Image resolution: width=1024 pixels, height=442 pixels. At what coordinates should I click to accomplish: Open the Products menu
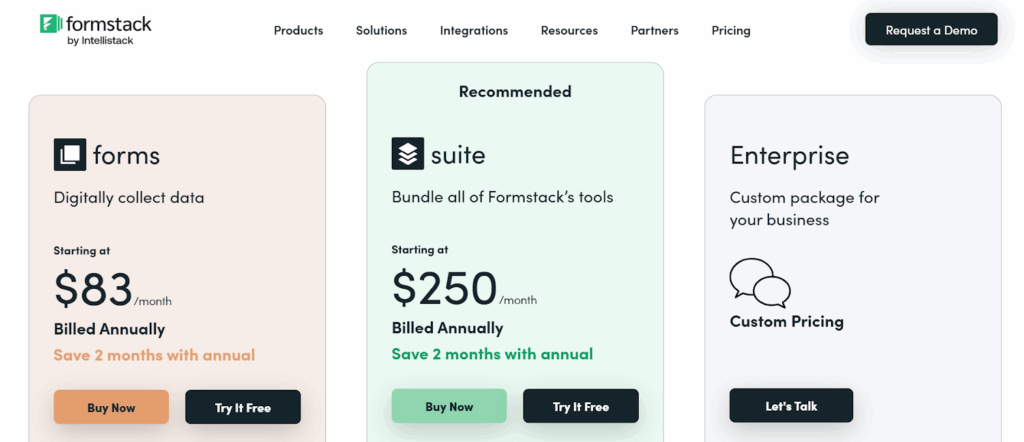(x=298, y=30)
